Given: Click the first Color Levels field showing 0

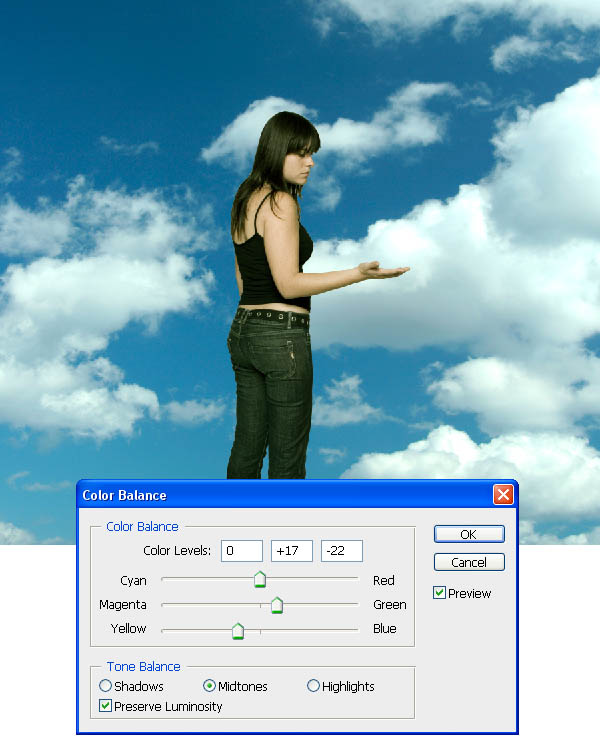Looking at the screenshot, I should [241, 551].
